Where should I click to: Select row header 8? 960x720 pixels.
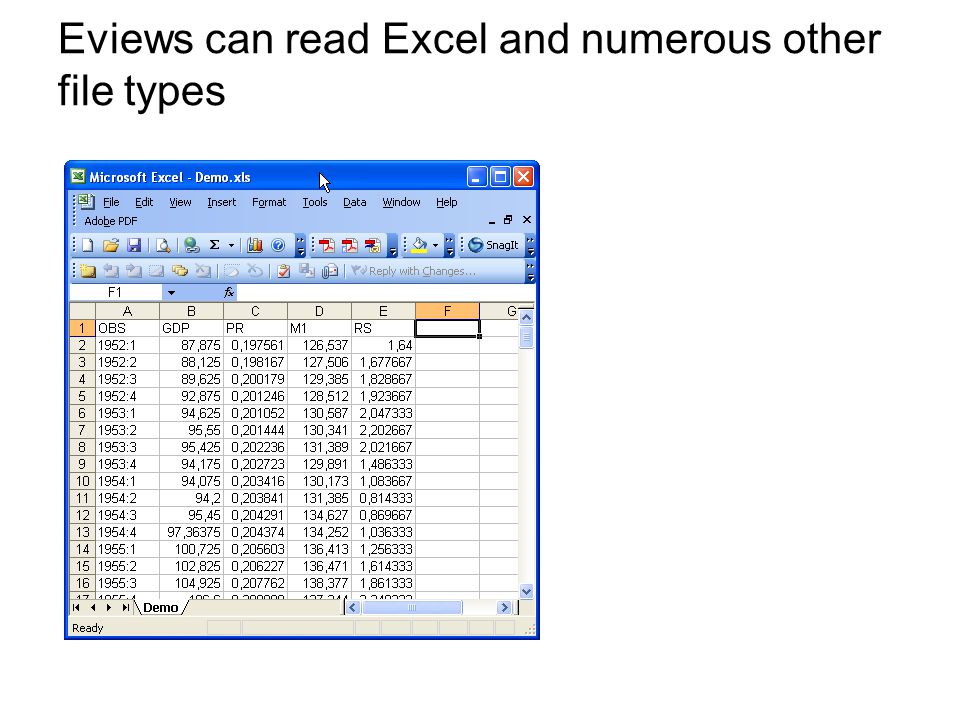(x=82, y=447)
